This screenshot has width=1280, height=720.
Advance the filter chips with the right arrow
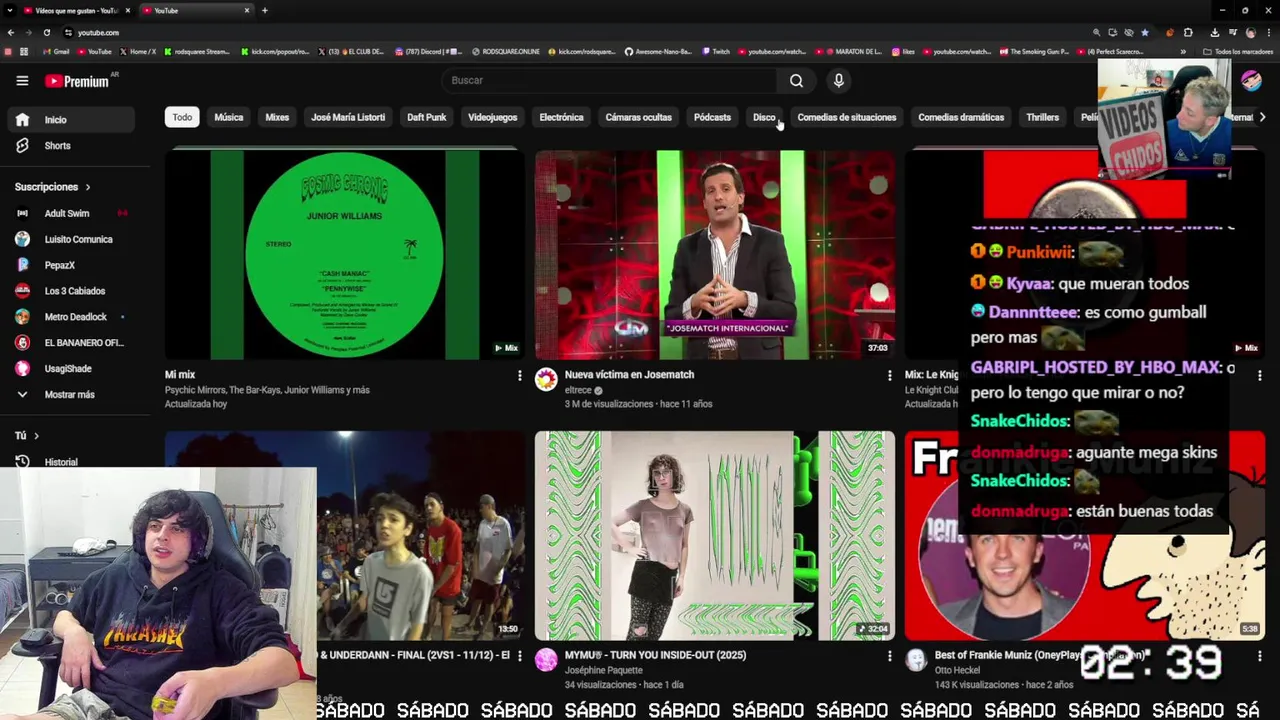pyautogui.click(x=1262, y=117)
